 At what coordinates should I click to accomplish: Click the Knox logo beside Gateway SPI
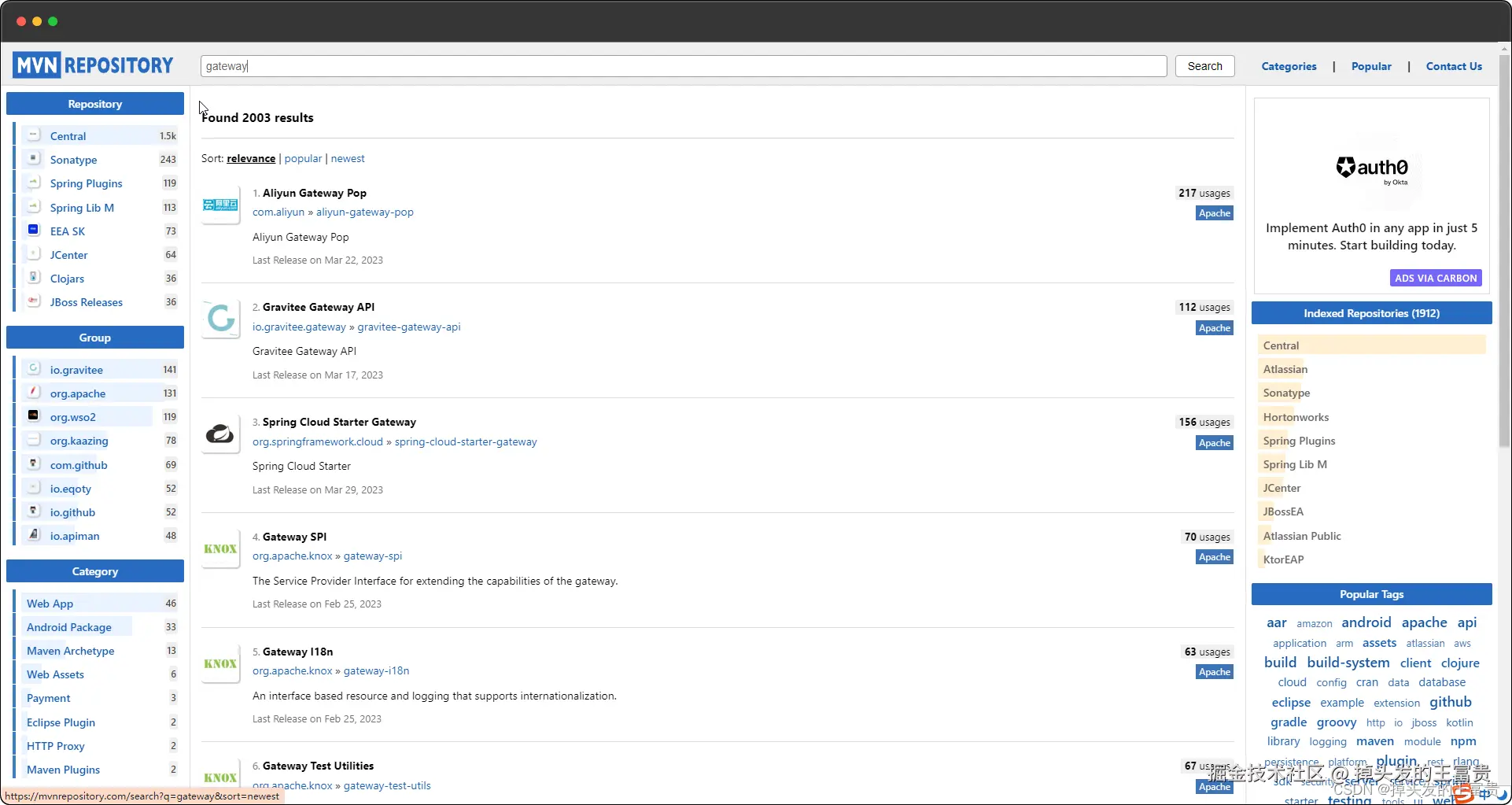pyautogui.click(x=220, y=548)
